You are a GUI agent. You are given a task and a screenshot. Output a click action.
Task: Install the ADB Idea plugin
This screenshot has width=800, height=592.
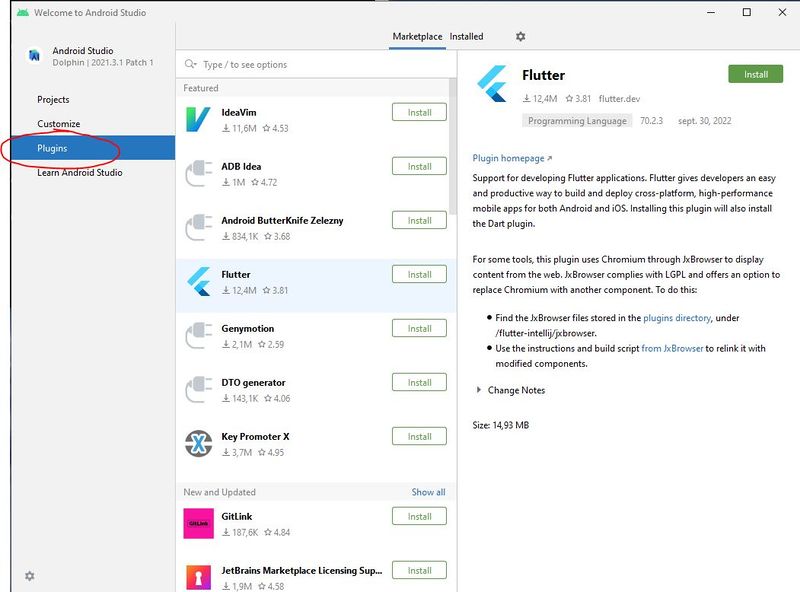point(419,166)
